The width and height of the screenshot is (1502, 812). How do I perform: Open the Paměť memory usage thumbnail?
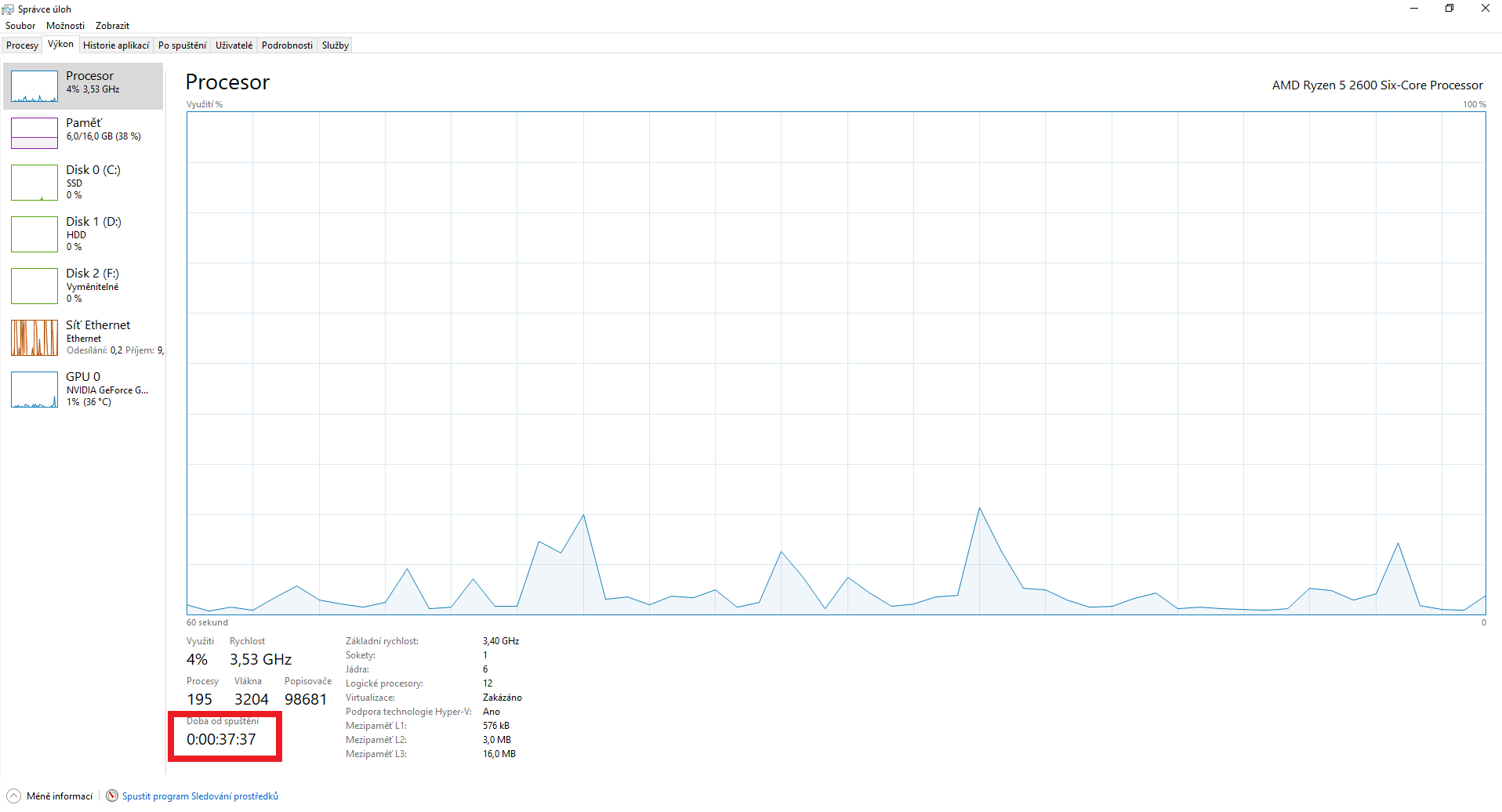coord(34,133)
